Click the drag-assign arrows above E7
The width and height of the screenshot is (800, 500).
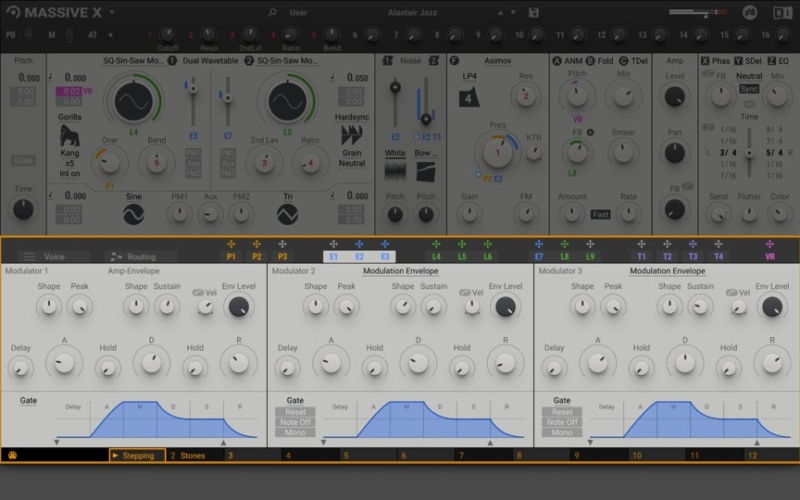coord(539,244)
